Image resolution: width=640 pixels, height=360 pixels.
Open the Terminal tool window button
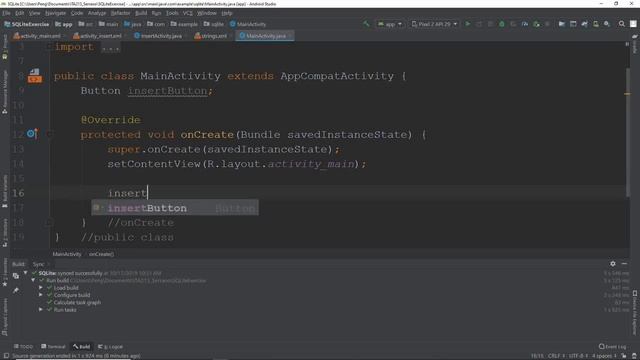coord(53,347)
